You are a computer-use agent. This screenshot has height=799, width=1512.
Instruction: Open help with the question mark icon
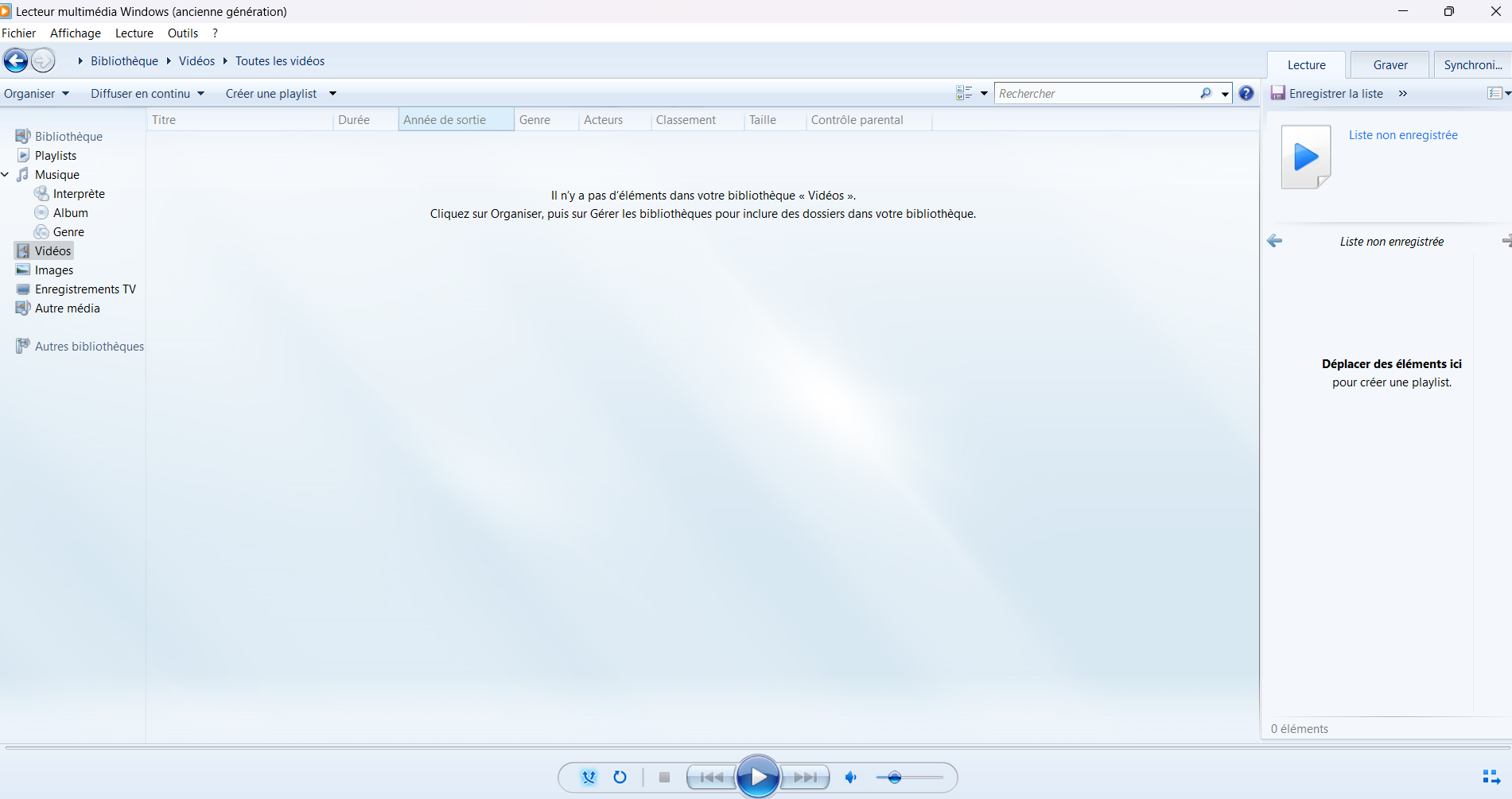click(1246, 93)
